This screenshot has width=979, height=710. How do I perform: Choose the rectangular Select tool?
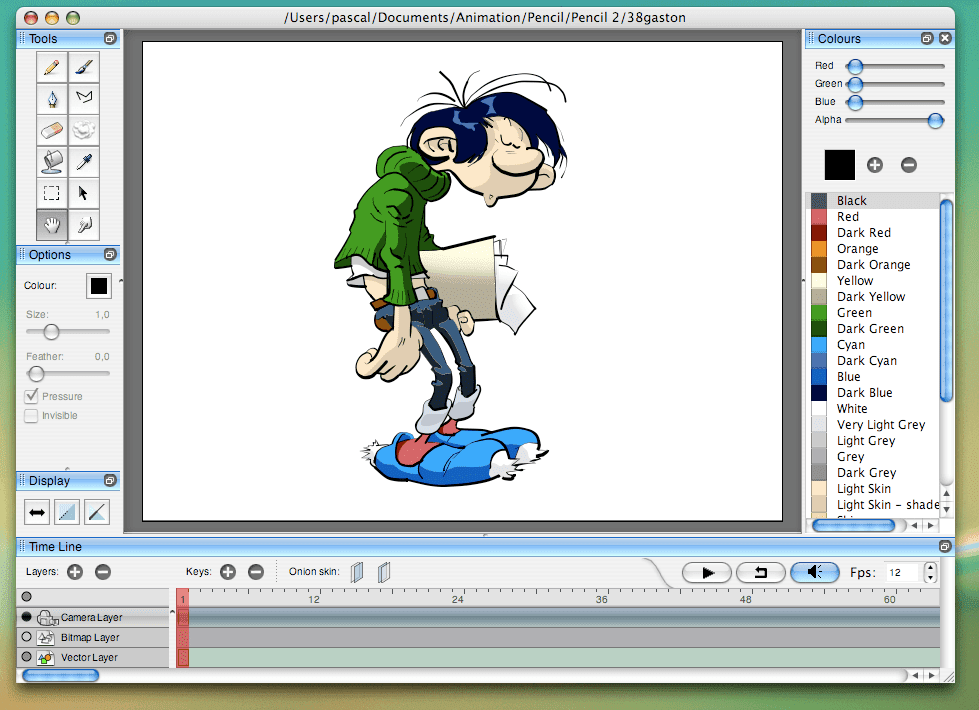(52, 193)
